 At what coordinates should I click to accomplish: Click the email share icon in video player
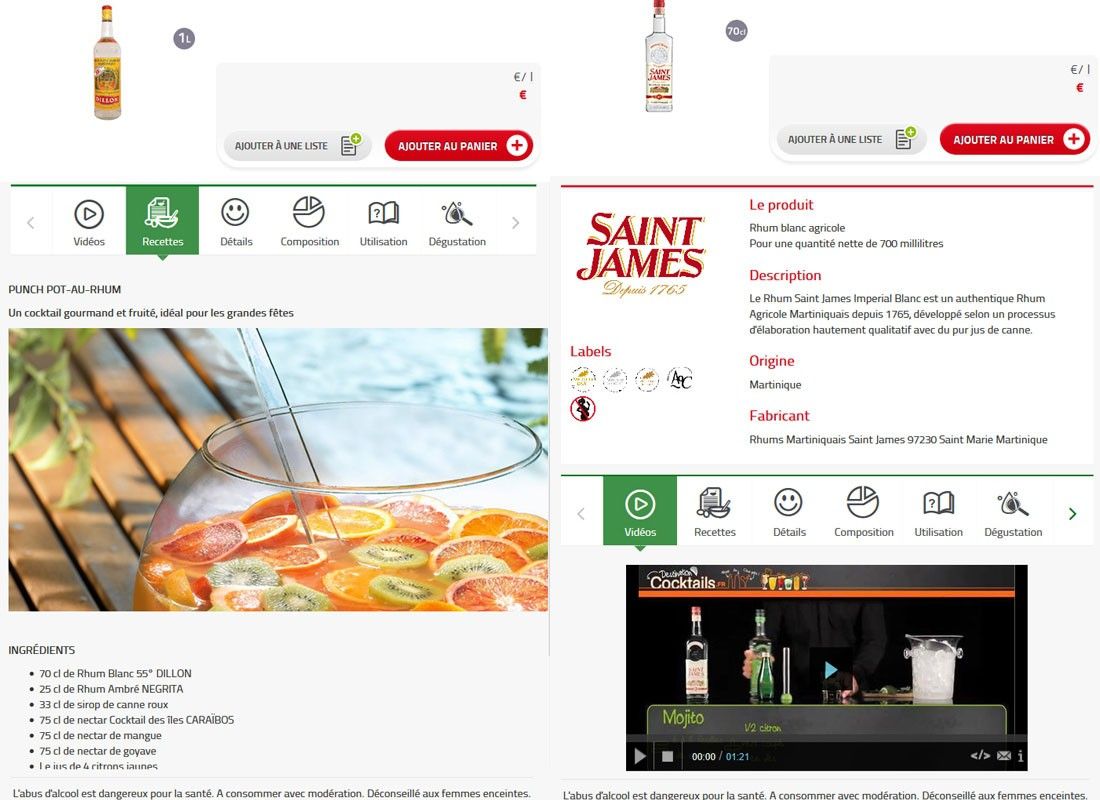(1004, 756)
